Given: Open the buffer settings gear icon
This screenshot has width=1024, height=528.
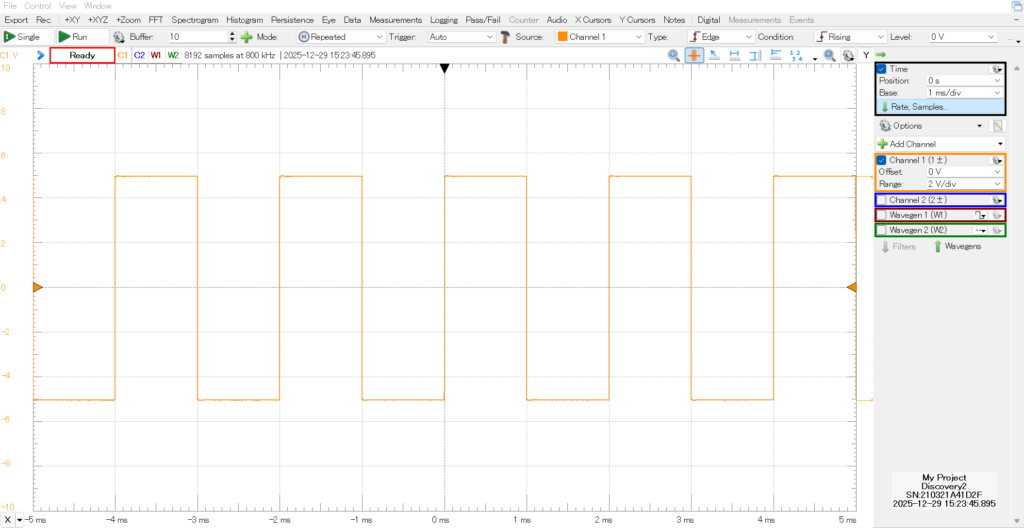Looking at the screenshot, I should [119, 37].
